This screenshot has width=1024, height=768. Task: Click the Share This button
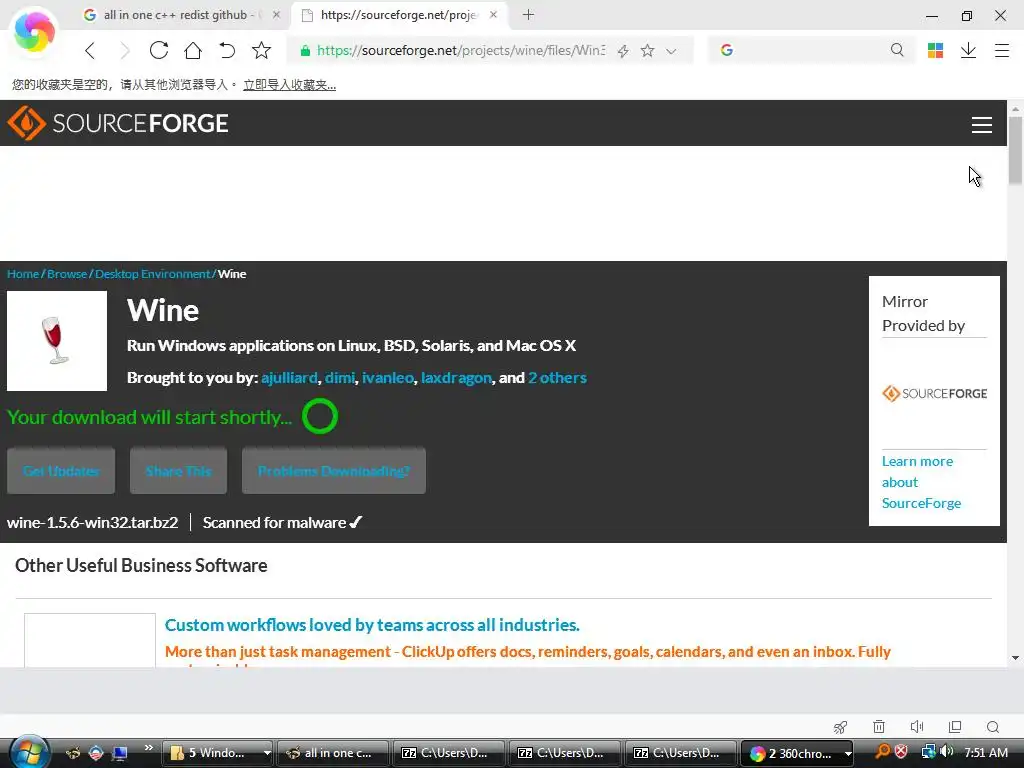(178, 471)
